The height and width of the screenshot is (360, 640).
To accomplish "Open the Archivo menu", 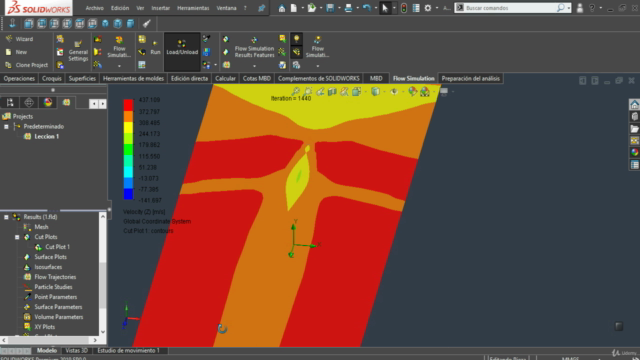I will [x=94, y=8].
